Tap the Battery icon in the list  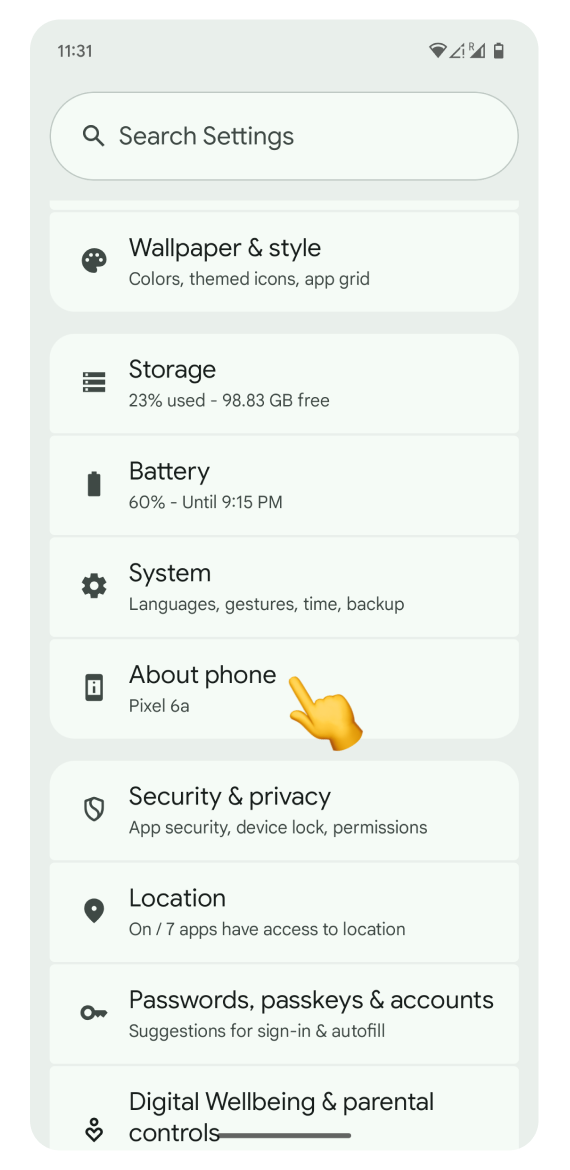(x=94, y=484)
